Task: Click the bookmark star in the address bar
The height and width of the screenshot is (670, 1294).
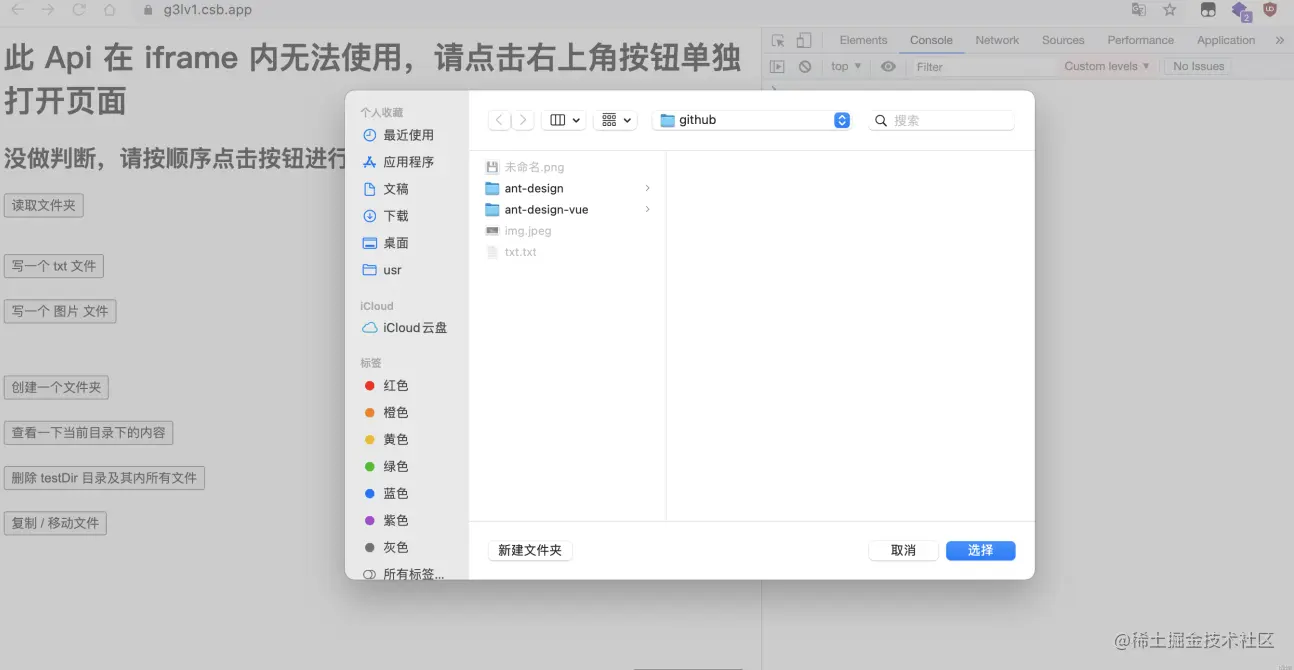Action: [1168, 10]
